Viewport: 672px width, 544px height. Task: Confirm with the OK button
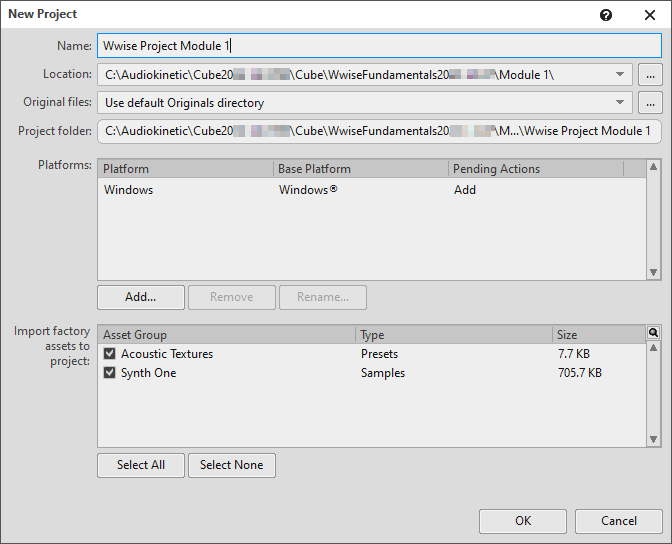[x=523, y=521]
